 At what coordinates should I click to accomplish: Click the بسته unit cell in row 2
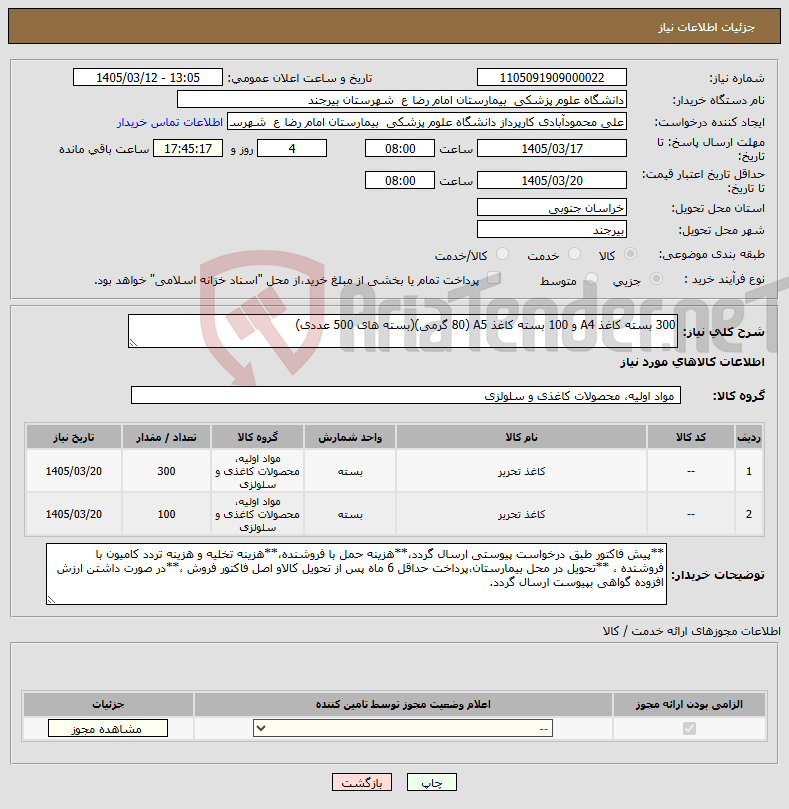(x=350, y=514)
